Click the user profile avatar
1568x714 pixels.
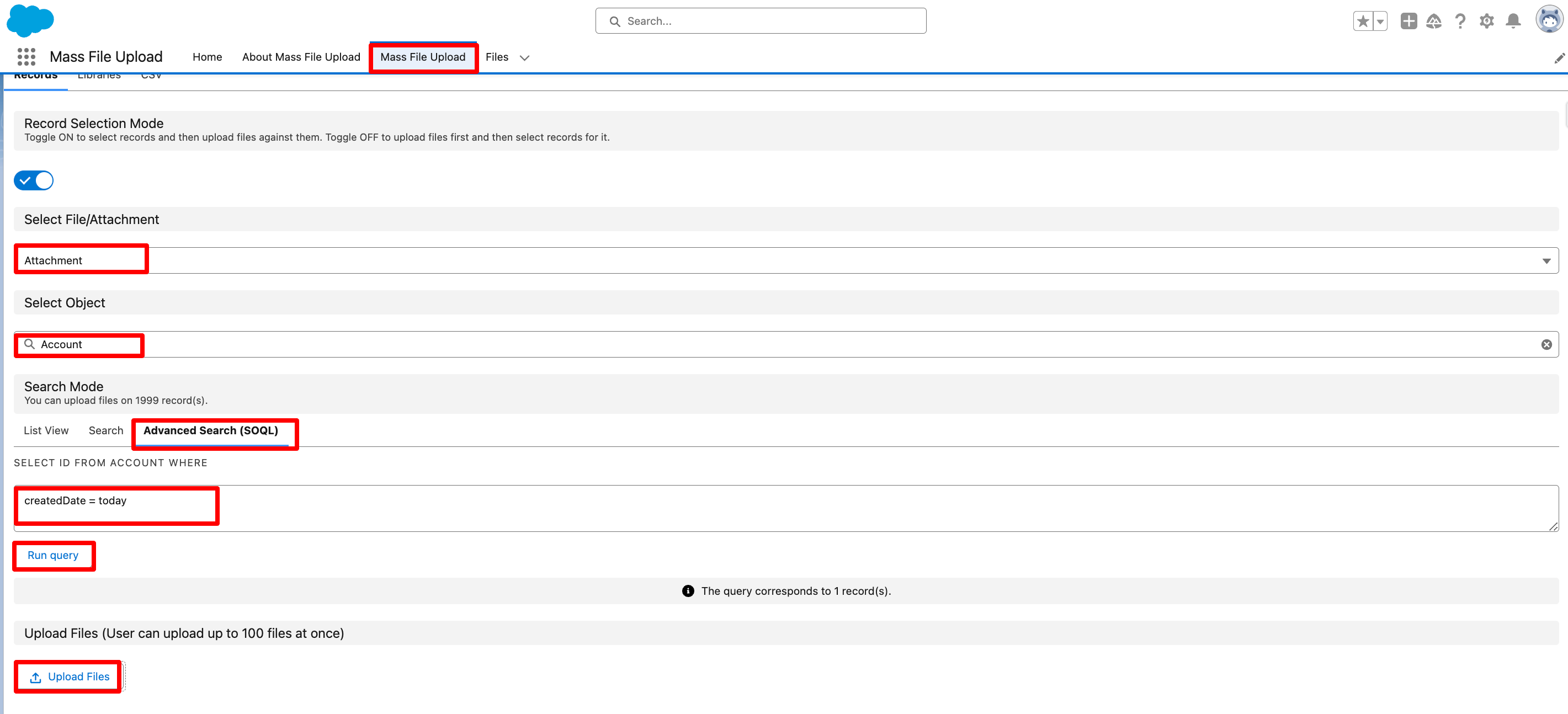(1549, 19)
